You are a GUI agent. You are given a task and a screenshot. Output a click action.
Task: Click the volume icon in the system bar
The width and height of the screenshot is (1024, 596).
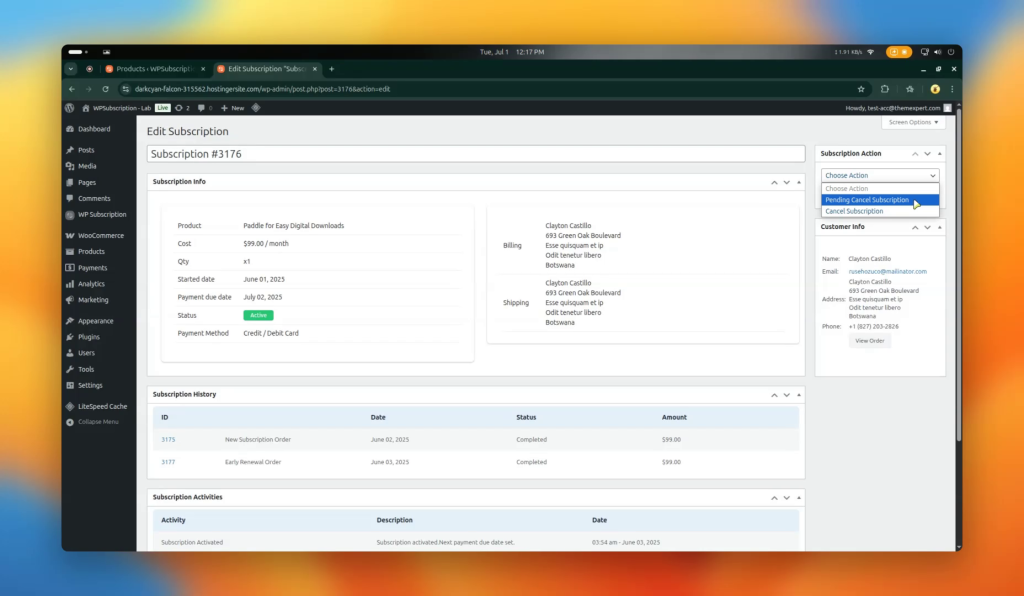(938, 52)
